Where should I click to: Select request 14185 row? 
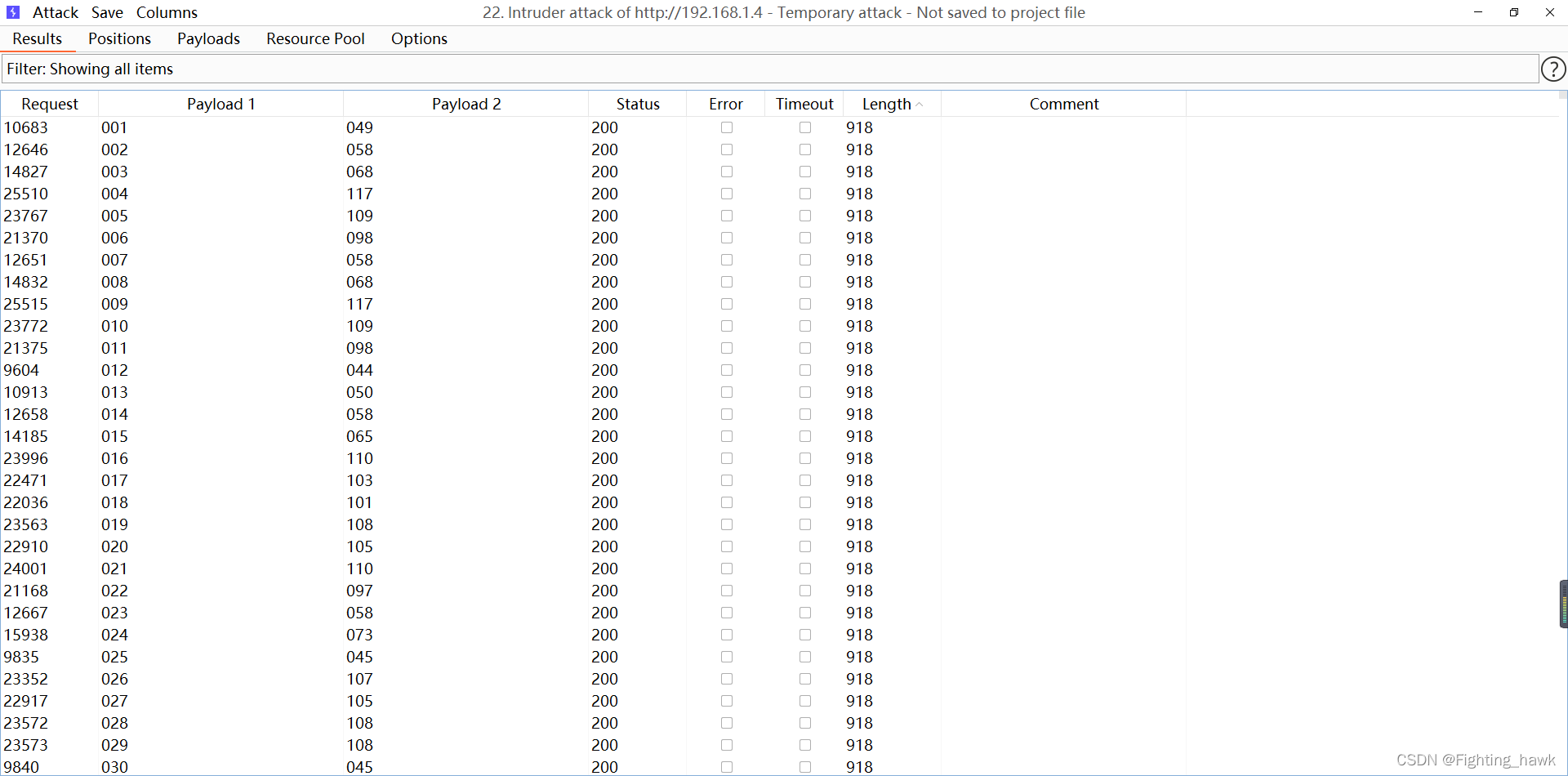click(x=780, y=436)
